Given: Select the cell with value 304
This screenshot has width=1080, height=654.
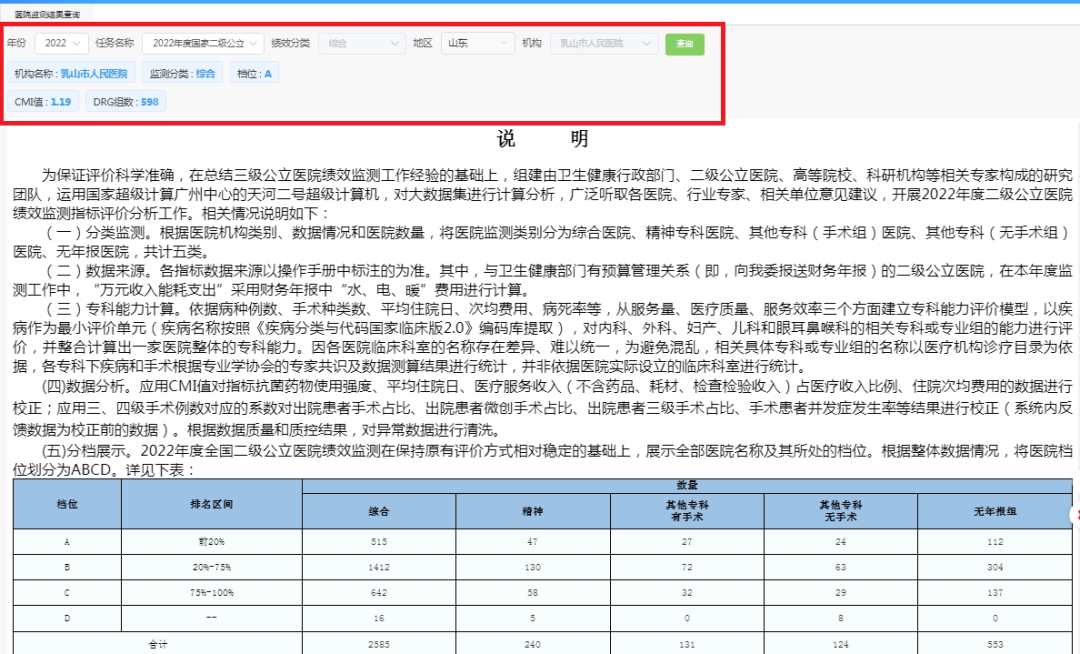Looking at the screenshot, I should point(995,567).
